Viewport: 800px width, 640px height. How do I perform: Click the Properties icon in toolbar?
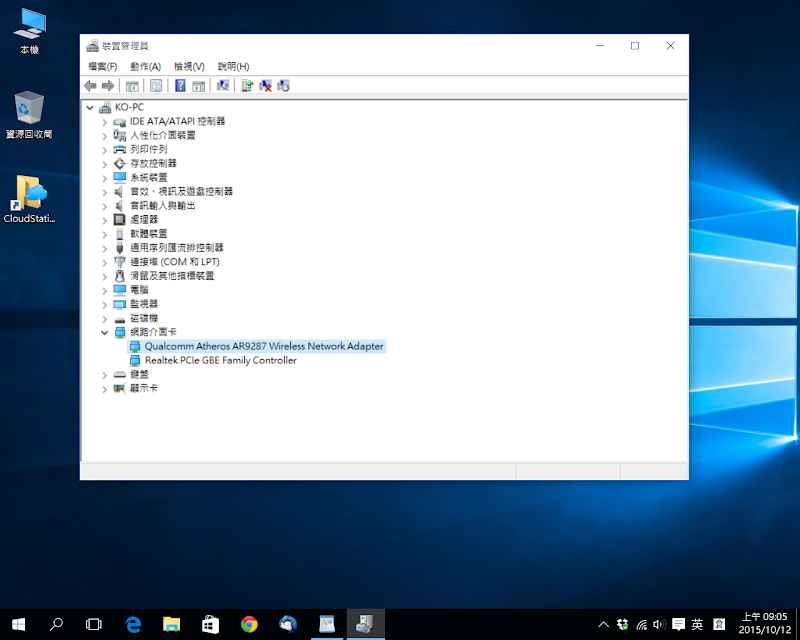(156, 86)
